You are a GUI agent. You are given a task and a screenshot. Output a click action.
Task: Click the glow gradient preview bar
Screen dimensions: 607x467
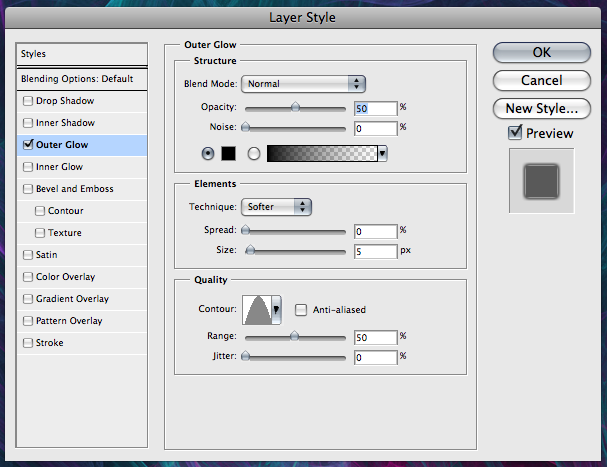(322, 154)
